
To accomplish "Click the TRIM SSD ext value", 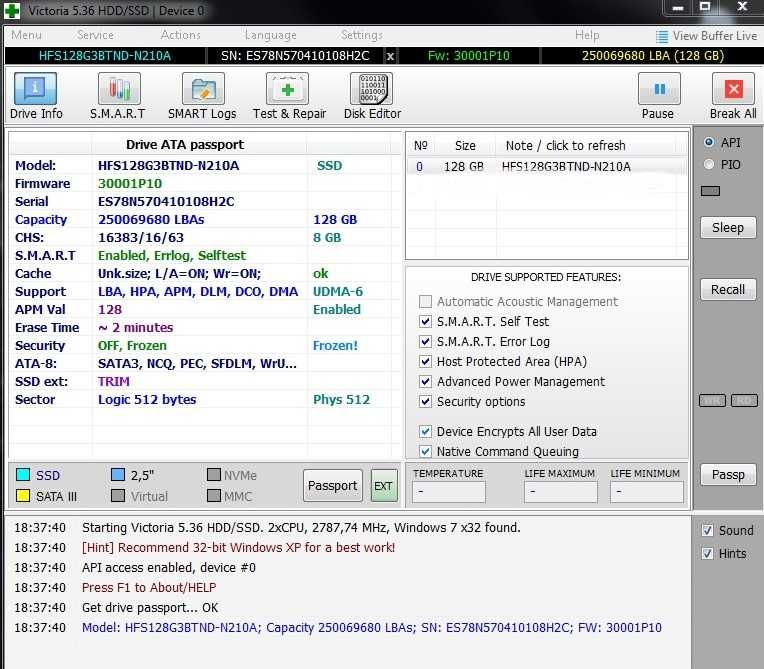I will (114, 382).
